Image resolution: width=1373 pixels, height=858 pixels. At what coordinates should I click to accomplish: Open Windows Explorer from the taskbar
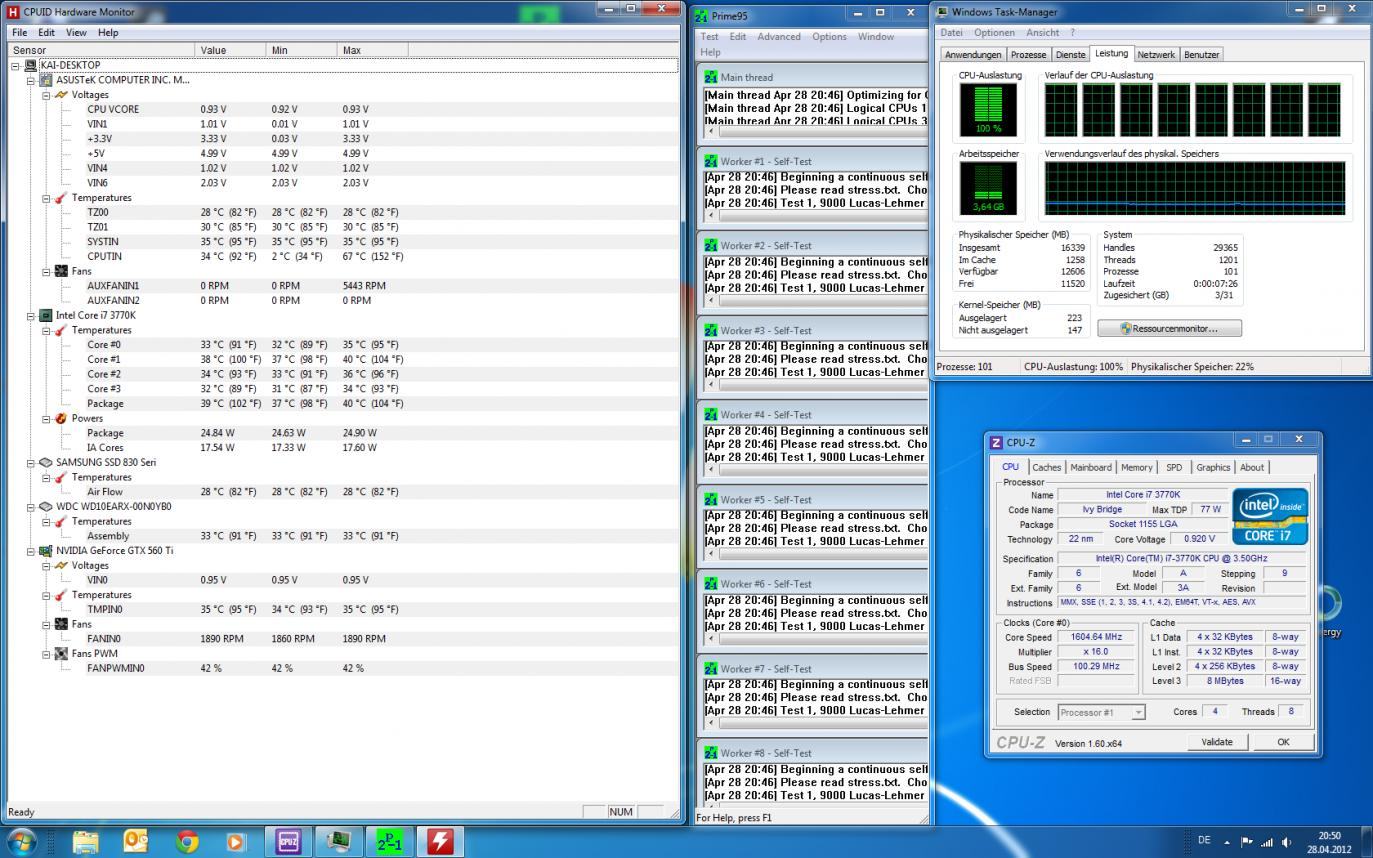point(86,841)
